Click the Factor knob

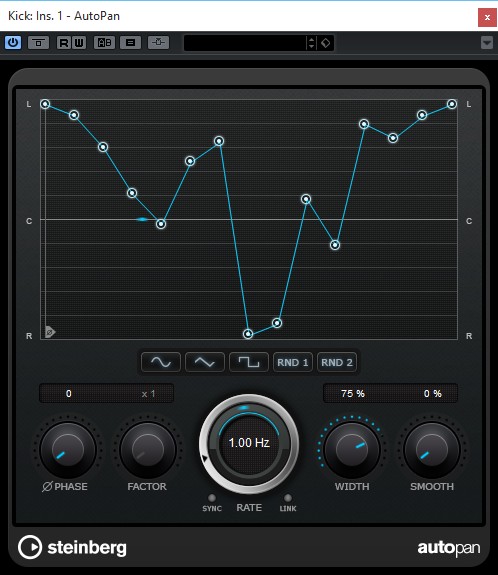pyautogui.click(x=148, y=449)
